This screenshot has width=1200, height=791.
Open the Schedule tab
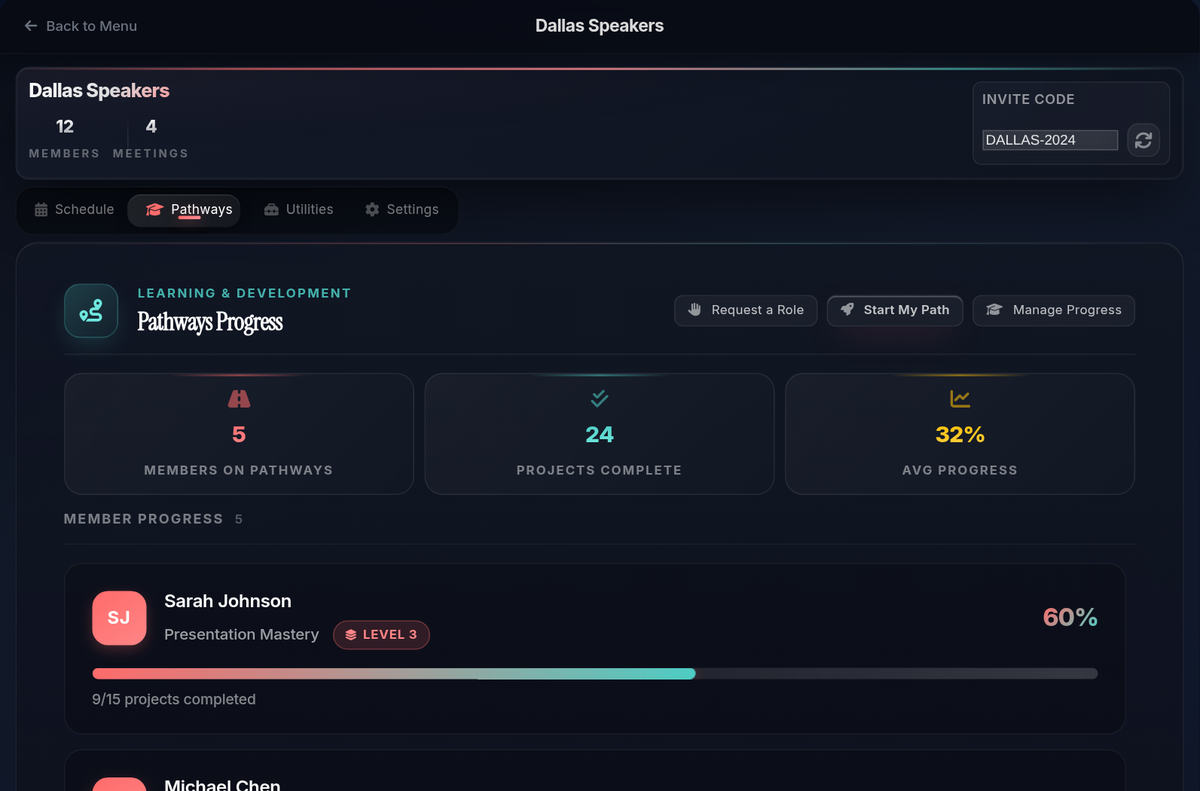coord(74,210)
